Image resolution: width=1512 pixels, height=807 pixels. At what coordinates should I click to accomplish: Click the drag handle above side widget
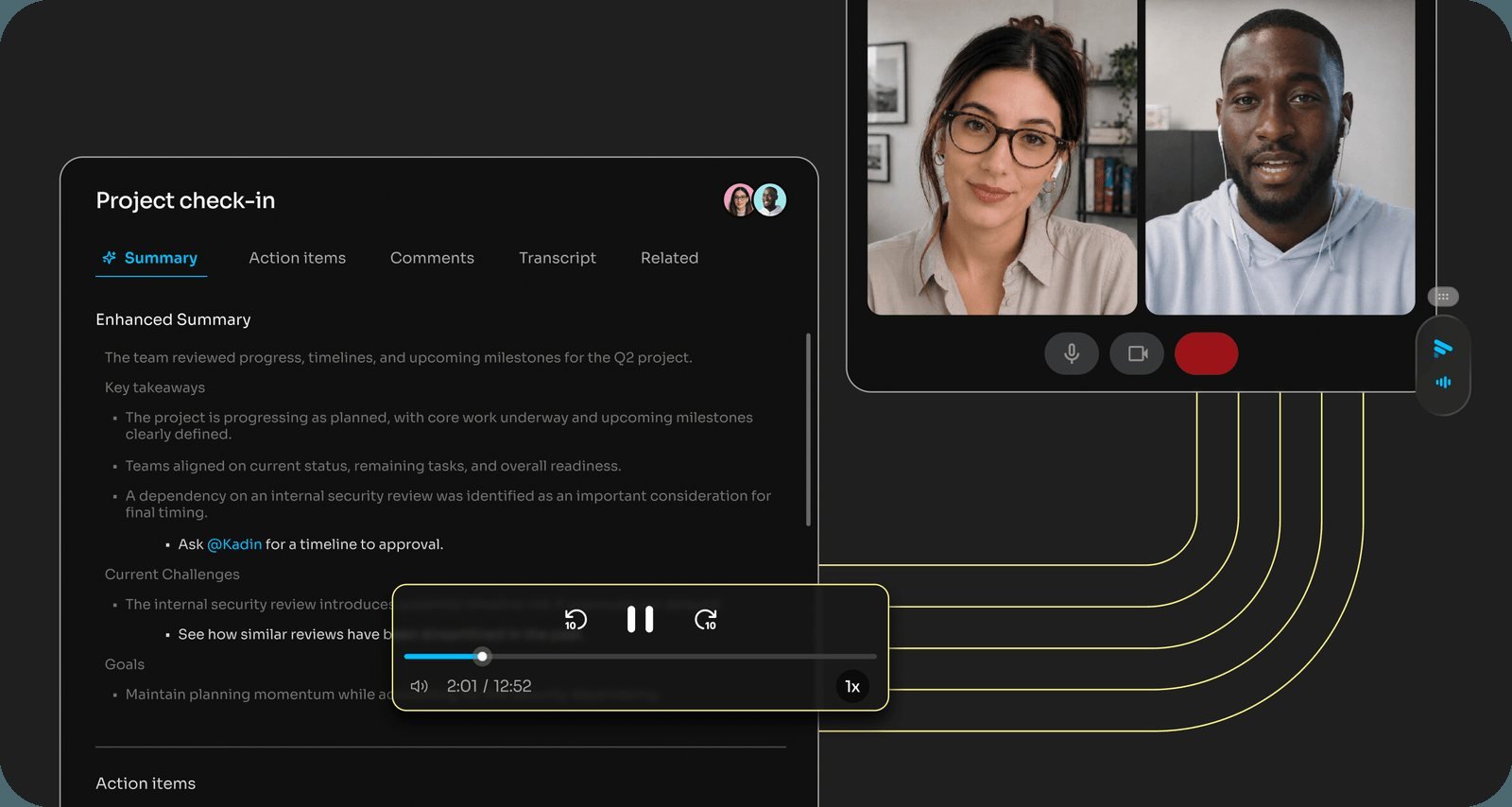tap(1443, 297)
